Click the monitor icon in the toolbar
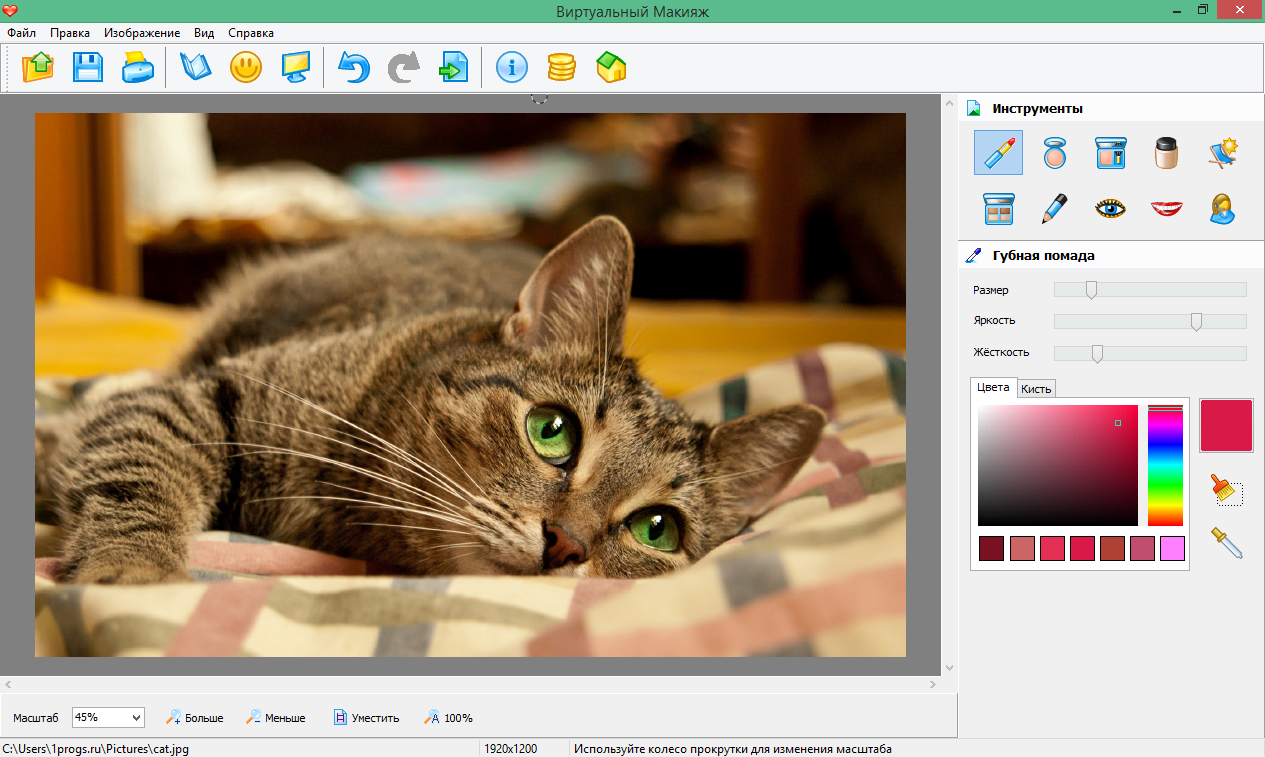Screen dimensions: 1265x757 coord(296,67)
